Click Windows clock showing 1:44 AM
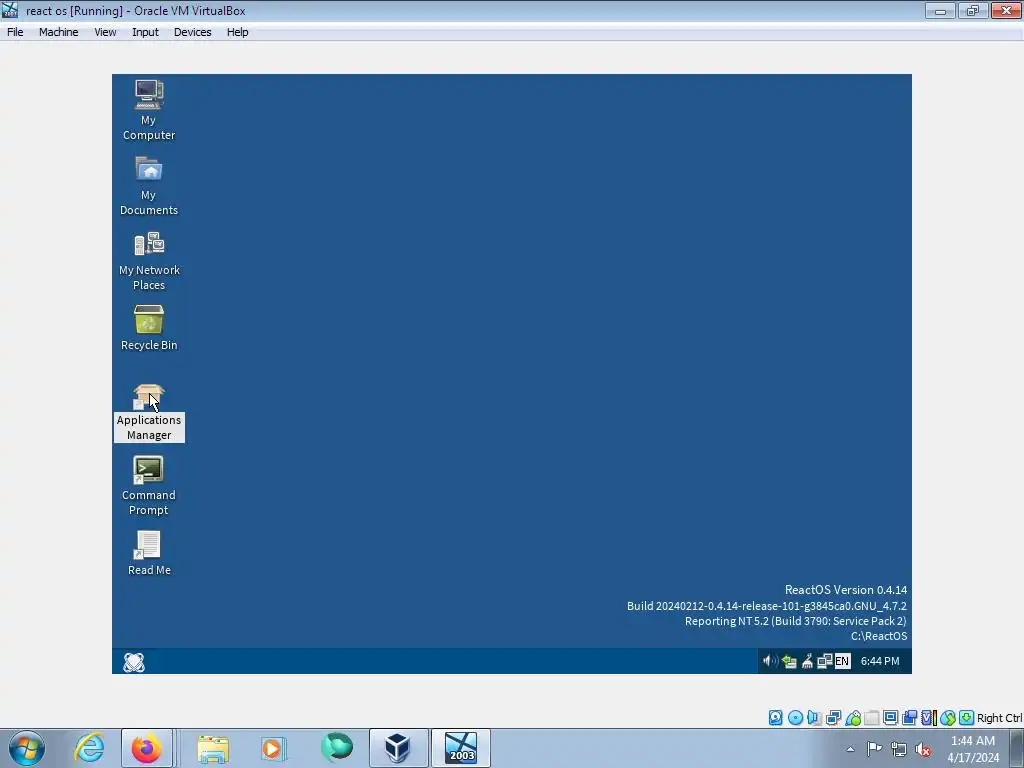Viewport: 1024px width, 768px height. (x=973, y=749)
